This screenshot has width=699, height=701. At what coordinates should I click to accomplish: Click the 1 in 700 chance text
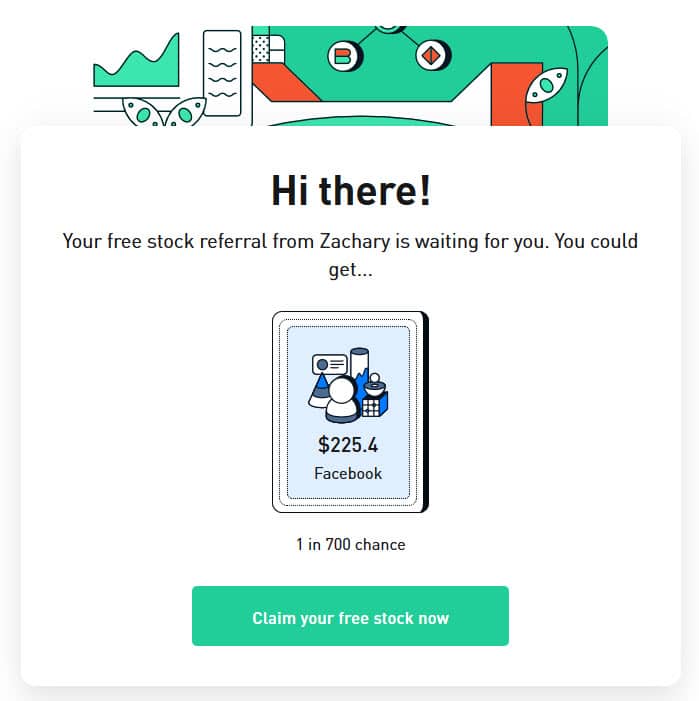click(350, 545)
